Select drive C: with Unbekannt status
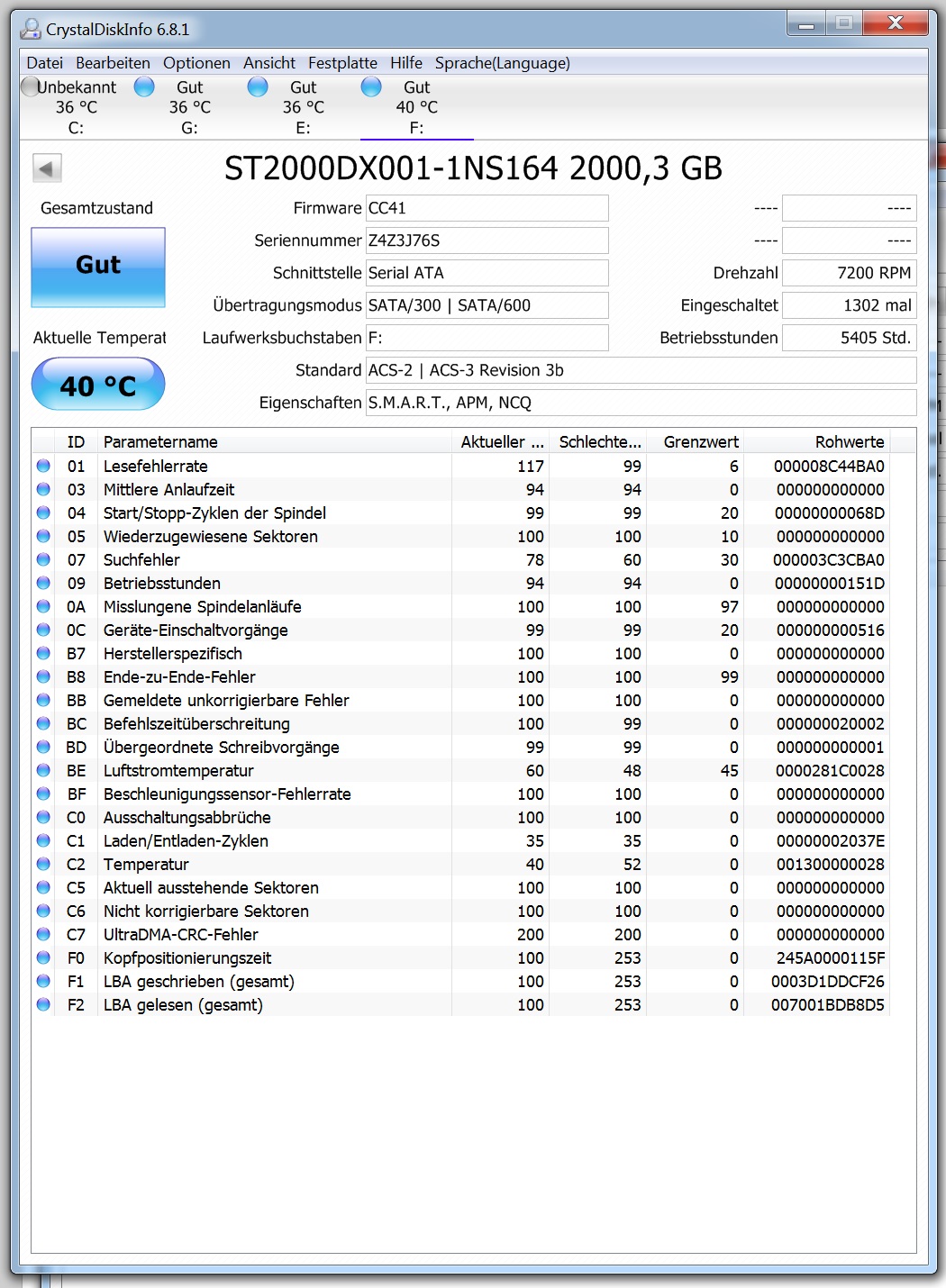Image resolution: width=946 pixels, height=1288 pixels. (77, 107)
